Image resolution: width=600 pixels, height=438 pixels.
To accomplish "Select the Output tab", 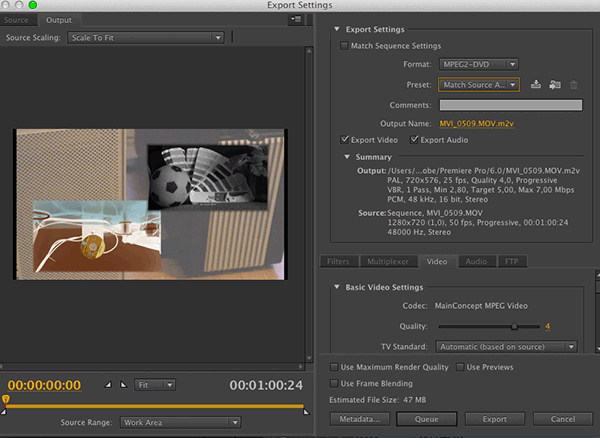I will (x=59, y=20).
